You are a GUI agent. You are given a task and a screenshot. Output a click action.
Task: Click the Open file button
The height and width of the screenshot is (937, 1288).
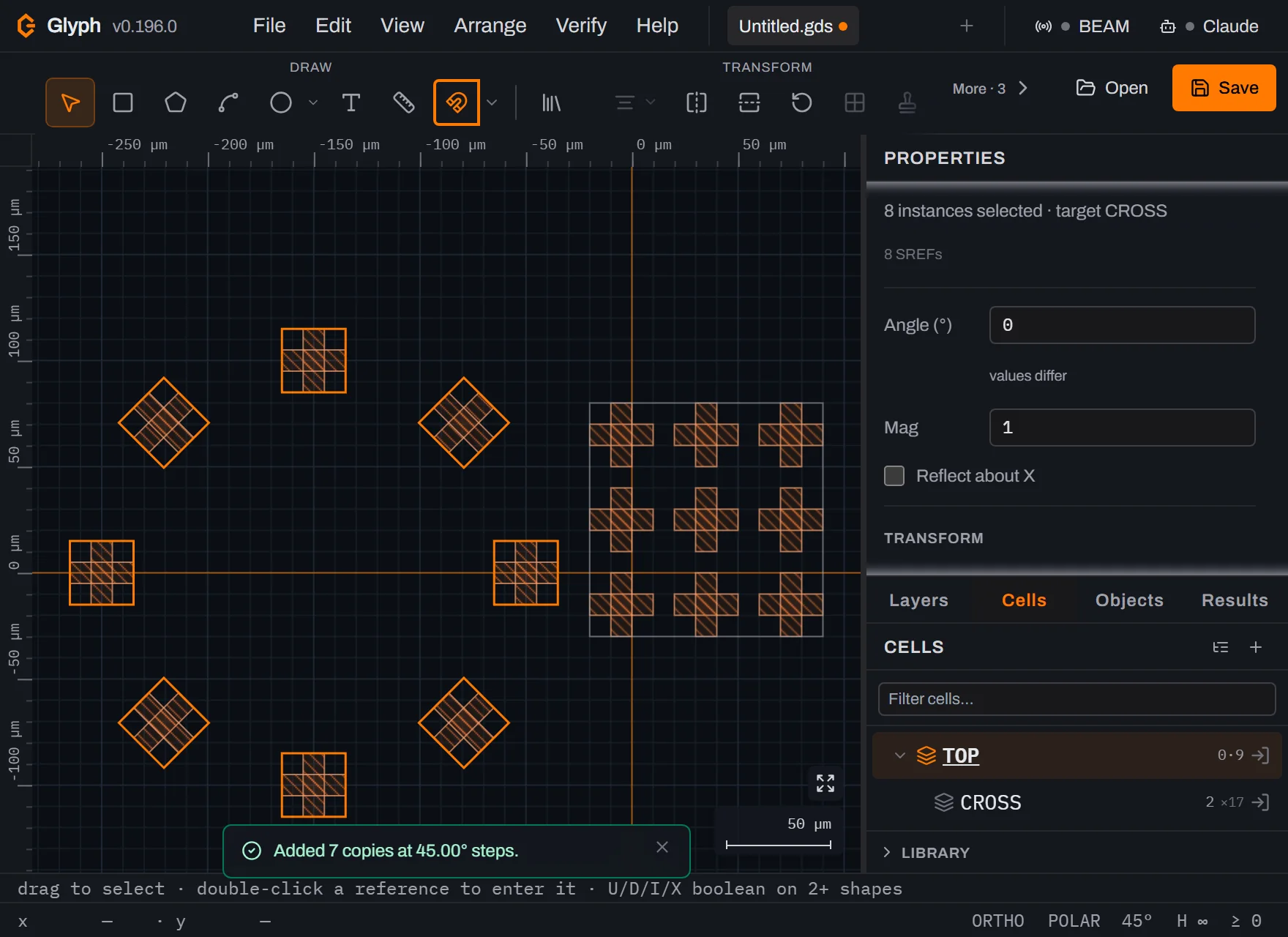(x=1112, y=88)
